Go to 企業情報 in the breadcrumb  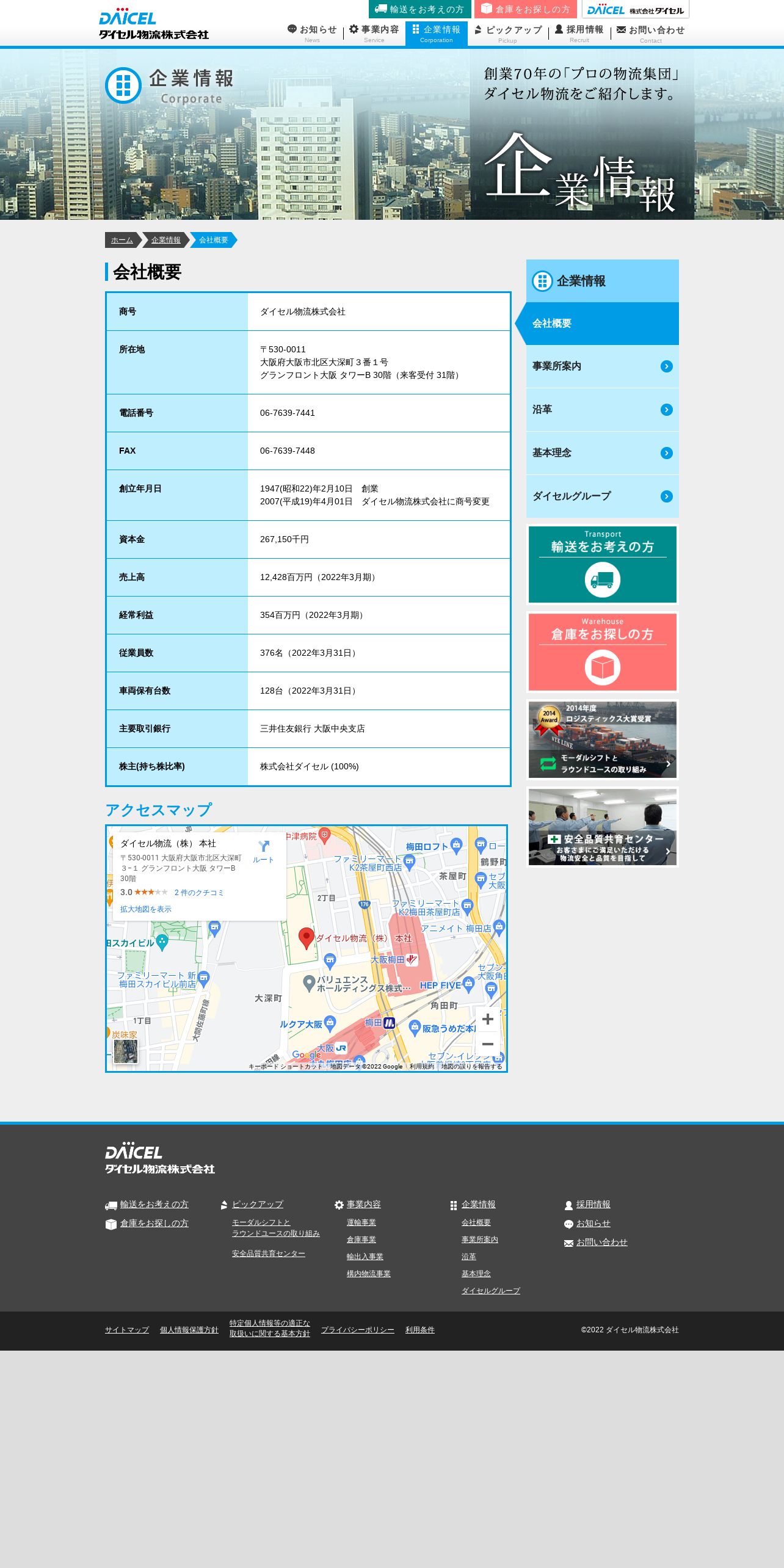click(166, 240)
